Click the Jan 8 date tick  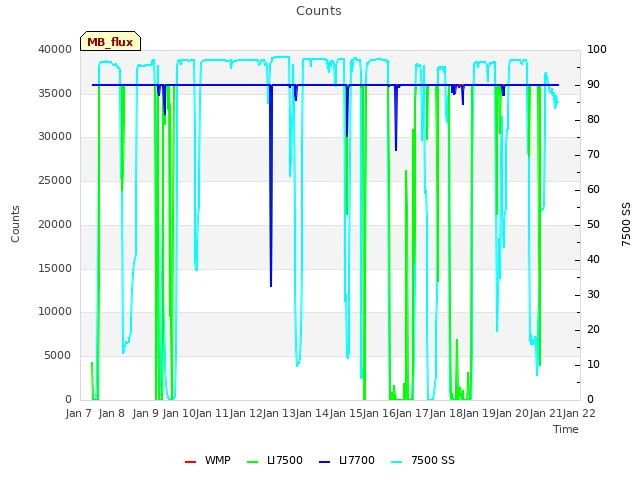tap(111, 414)
